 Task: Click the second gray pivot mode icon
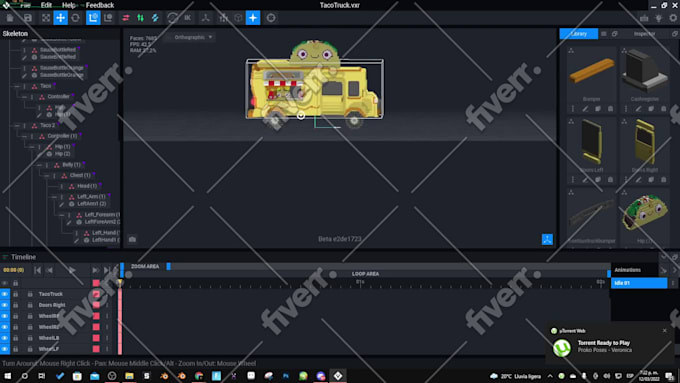(108, 18)
